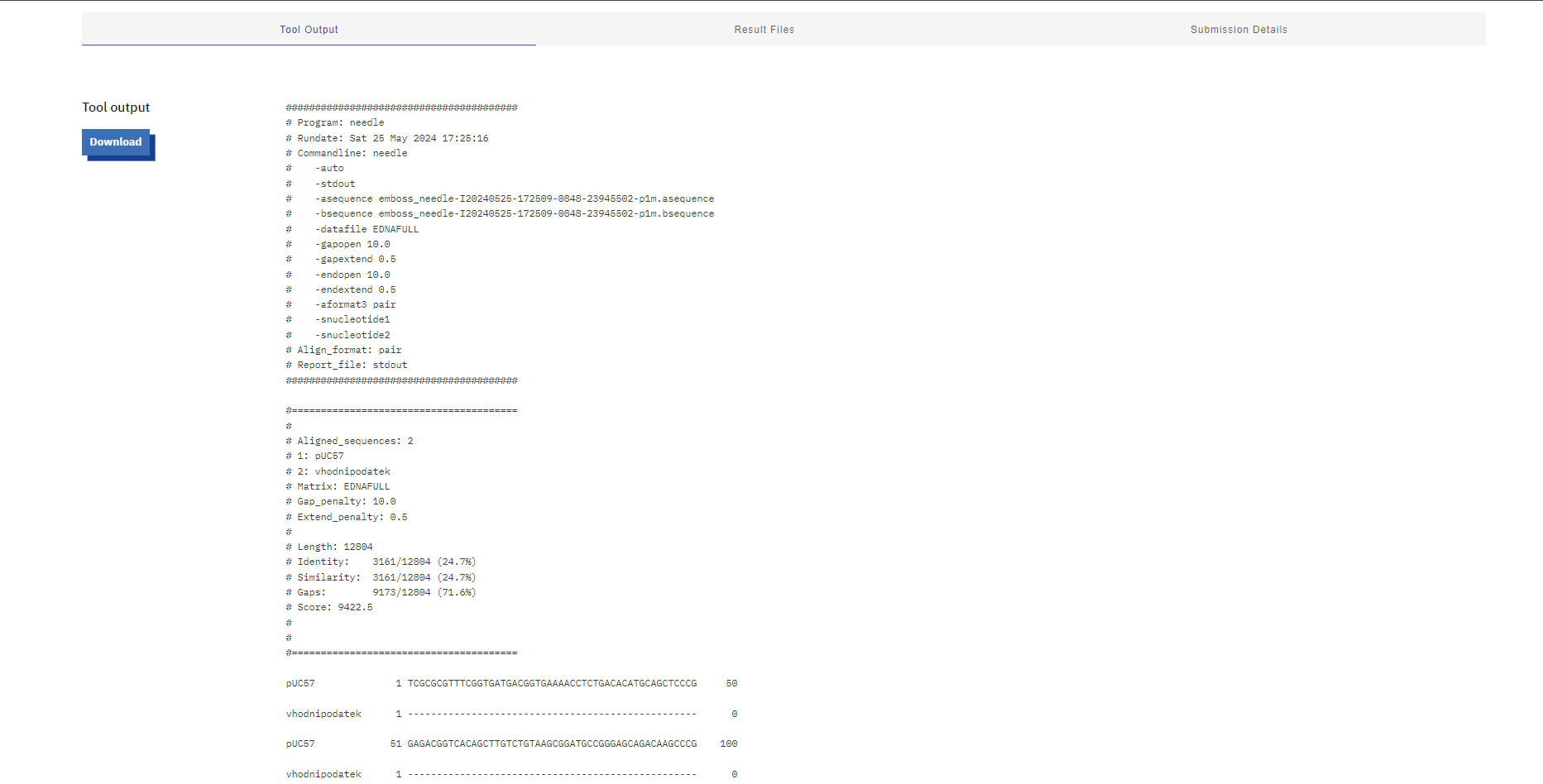
Task: Click the '-aformat3 pair' line
Action: click(341, 304)
